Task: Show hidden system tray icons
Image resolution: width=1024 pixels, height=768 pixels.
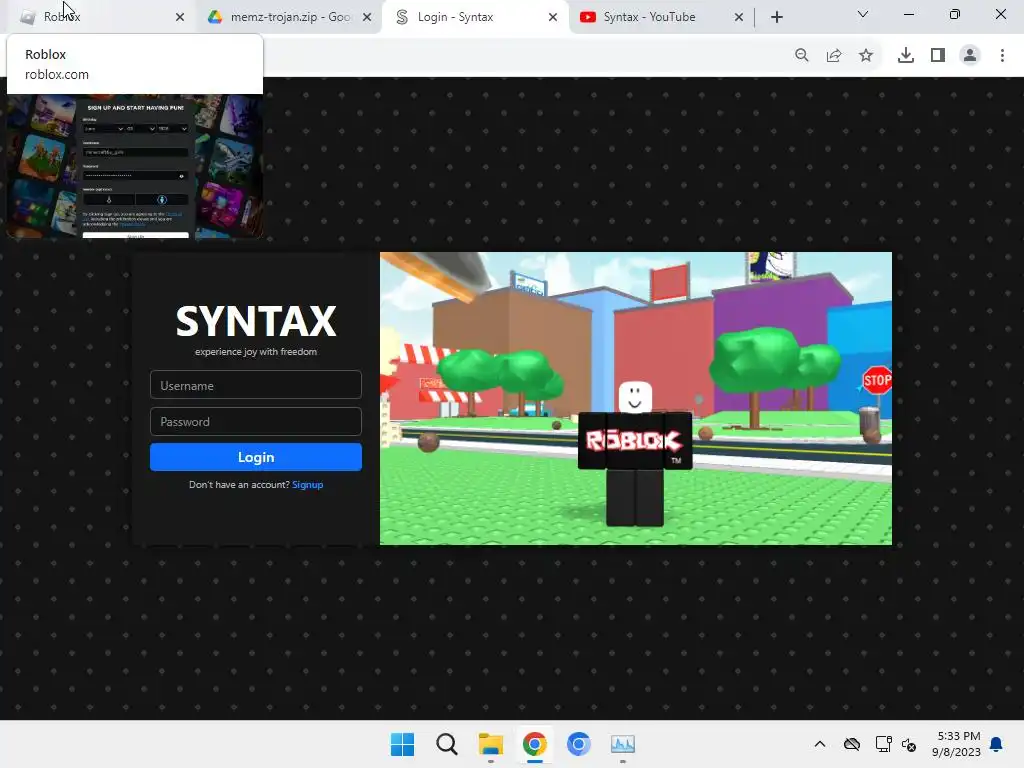Action: tap(820, 744)
